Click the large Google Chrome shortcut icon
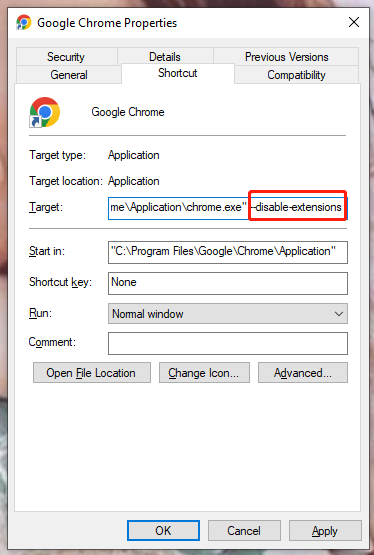This screenshot has width=374, height=555. click(x=45, y=112)
